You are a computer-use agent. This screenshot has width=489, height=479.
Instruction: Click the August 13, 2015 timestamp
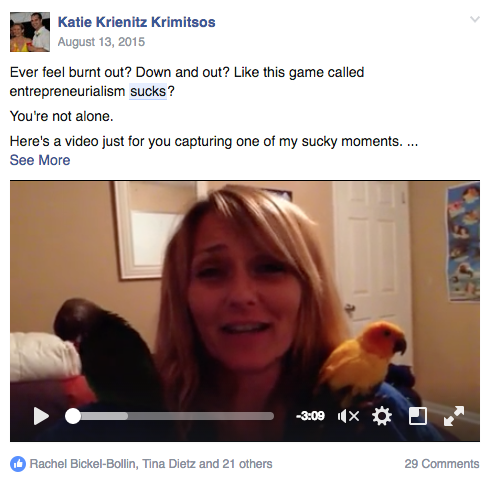click(x=101, y=42)
